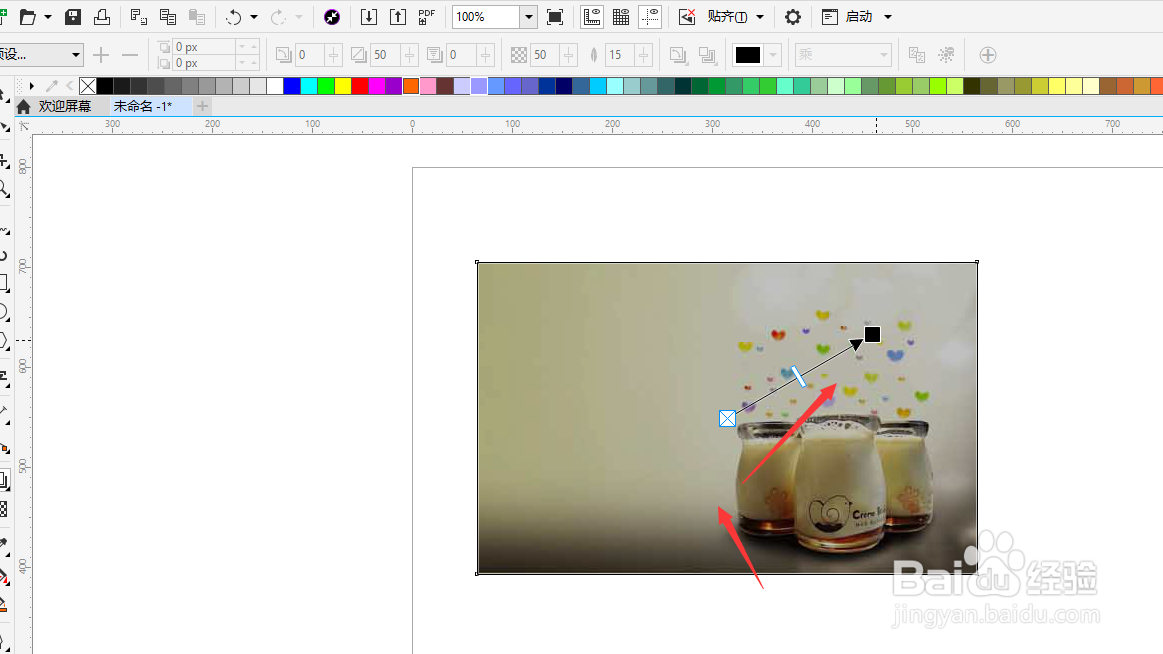1163x654 pixels.
Task: Click the clear shadow icon
Action: [946, 54]
